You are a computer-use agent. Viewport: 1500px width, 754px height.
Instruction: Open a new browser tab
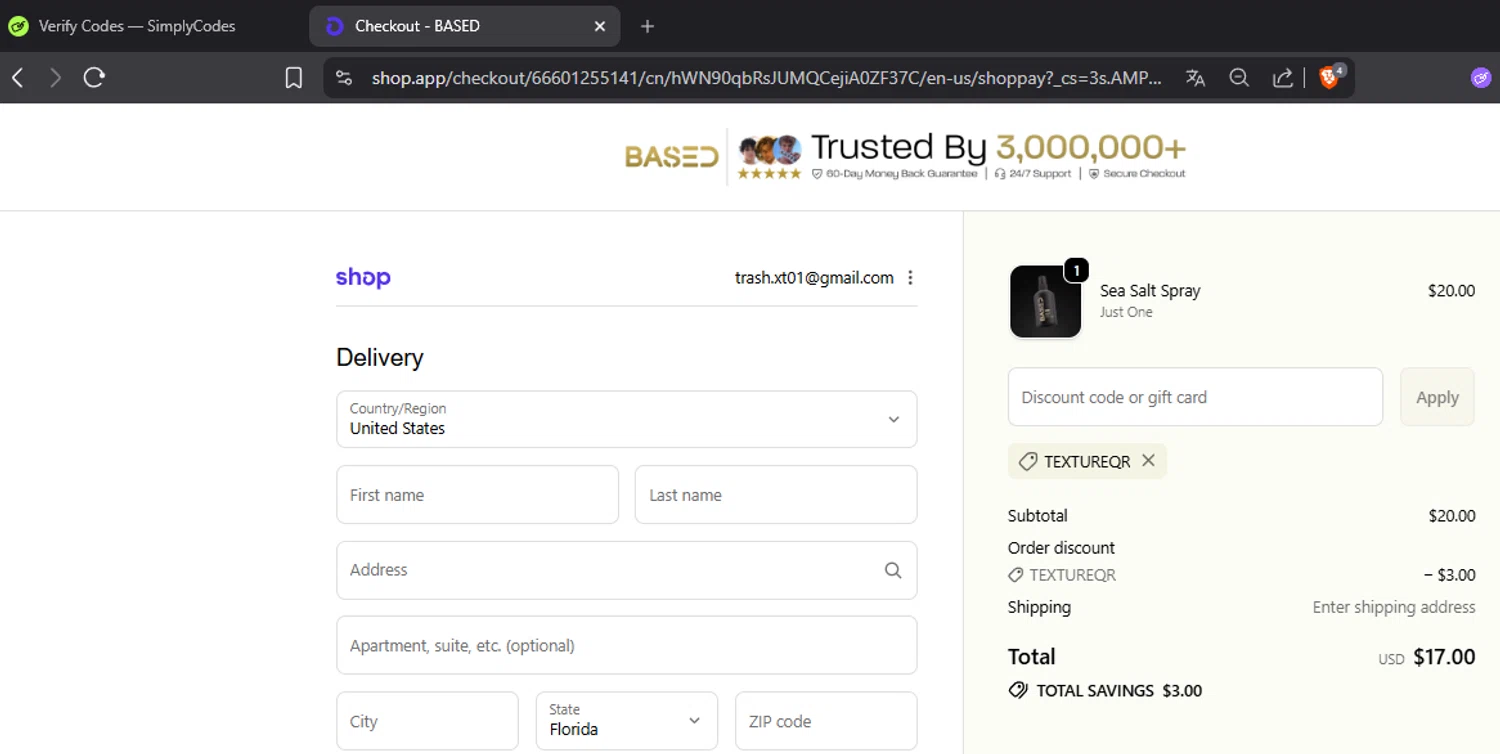click(x=647, y=26)
